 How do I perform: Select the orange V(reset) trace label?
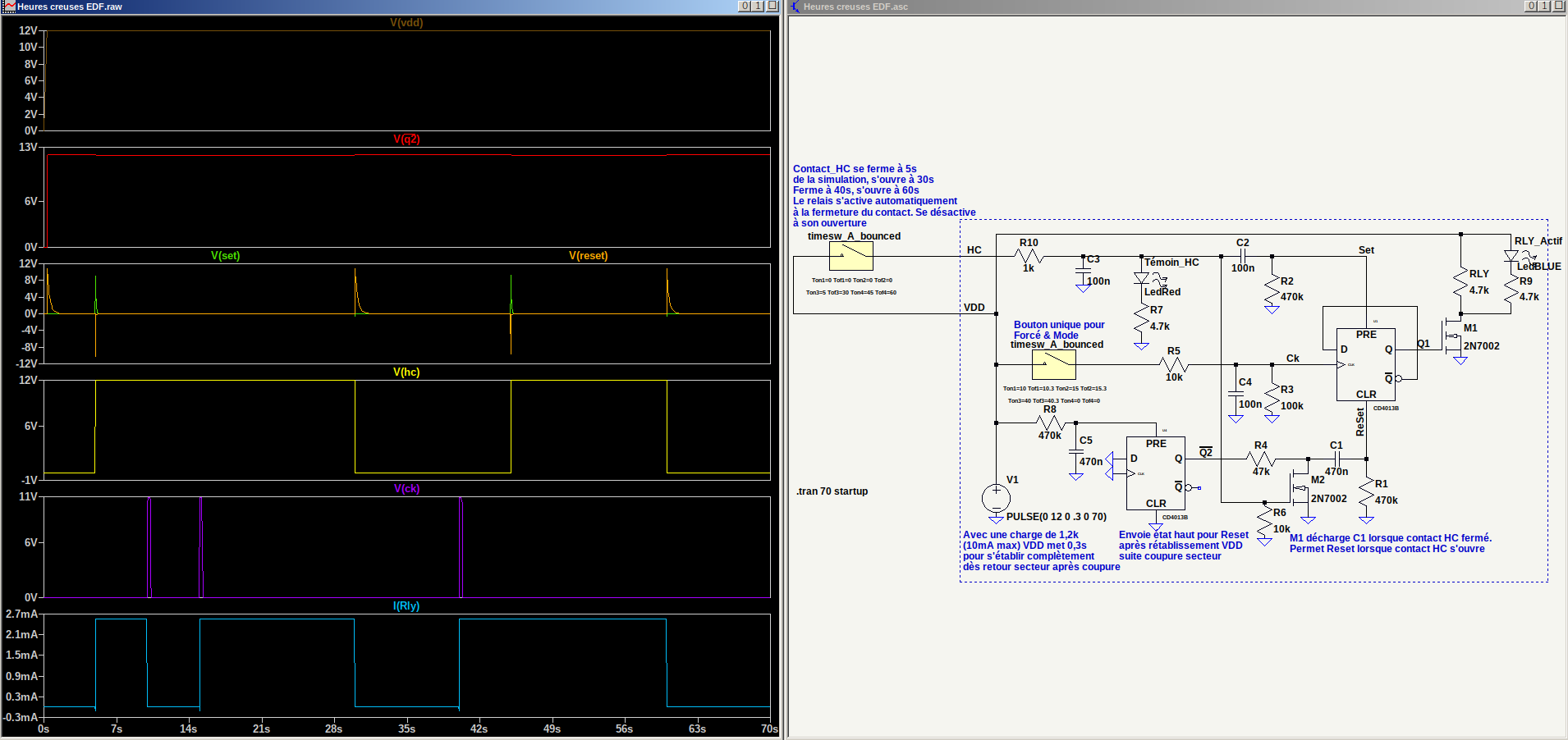588,256
